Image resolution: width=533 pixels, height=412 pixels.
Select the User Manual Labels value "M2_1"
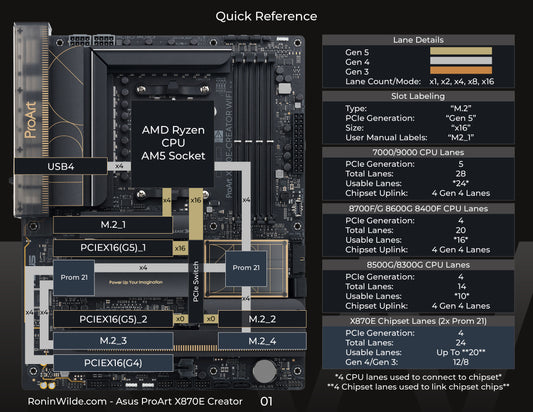pos(461,138)
